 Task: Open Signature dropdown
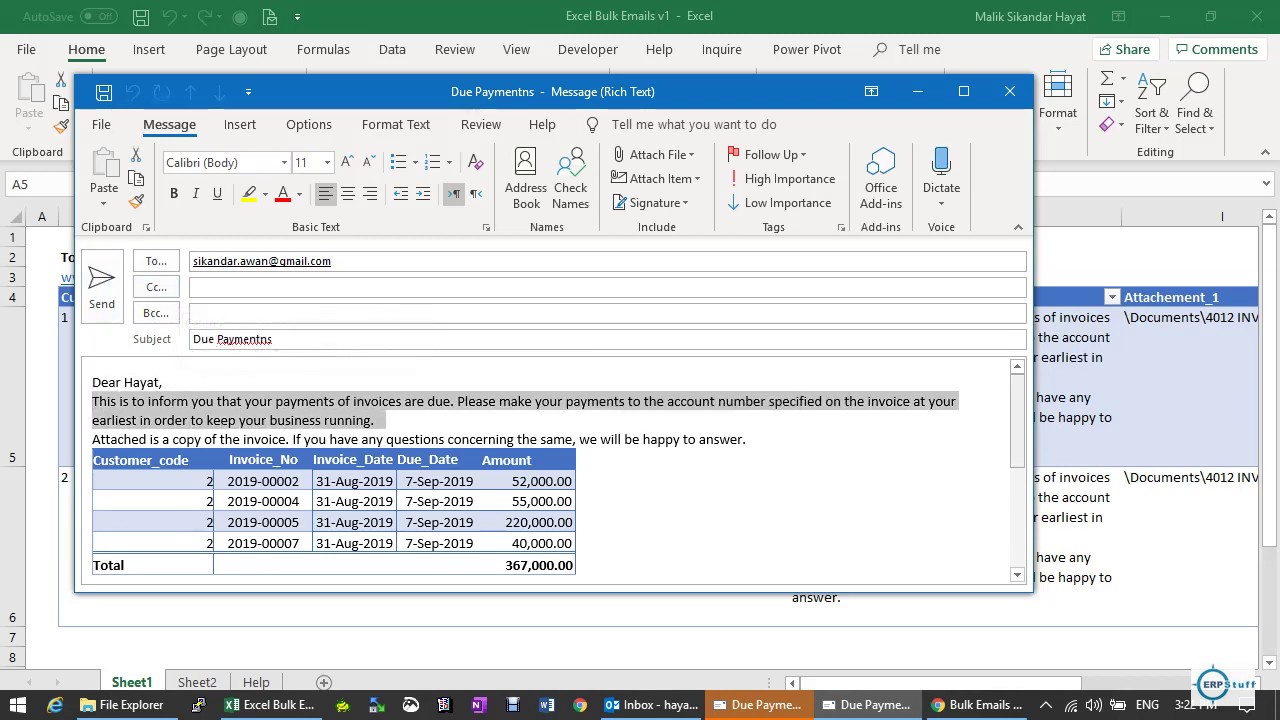pos(651,203)
